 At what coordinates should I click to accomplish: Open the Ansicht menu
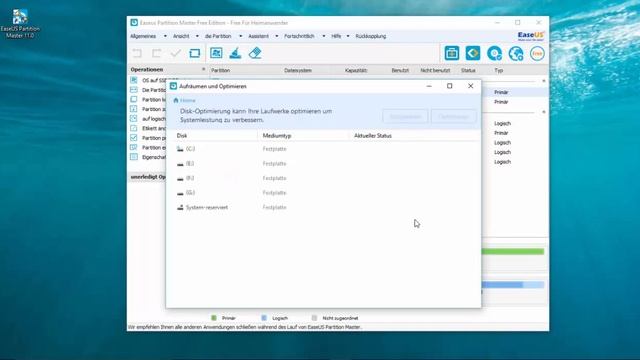(x=181, y=36)
